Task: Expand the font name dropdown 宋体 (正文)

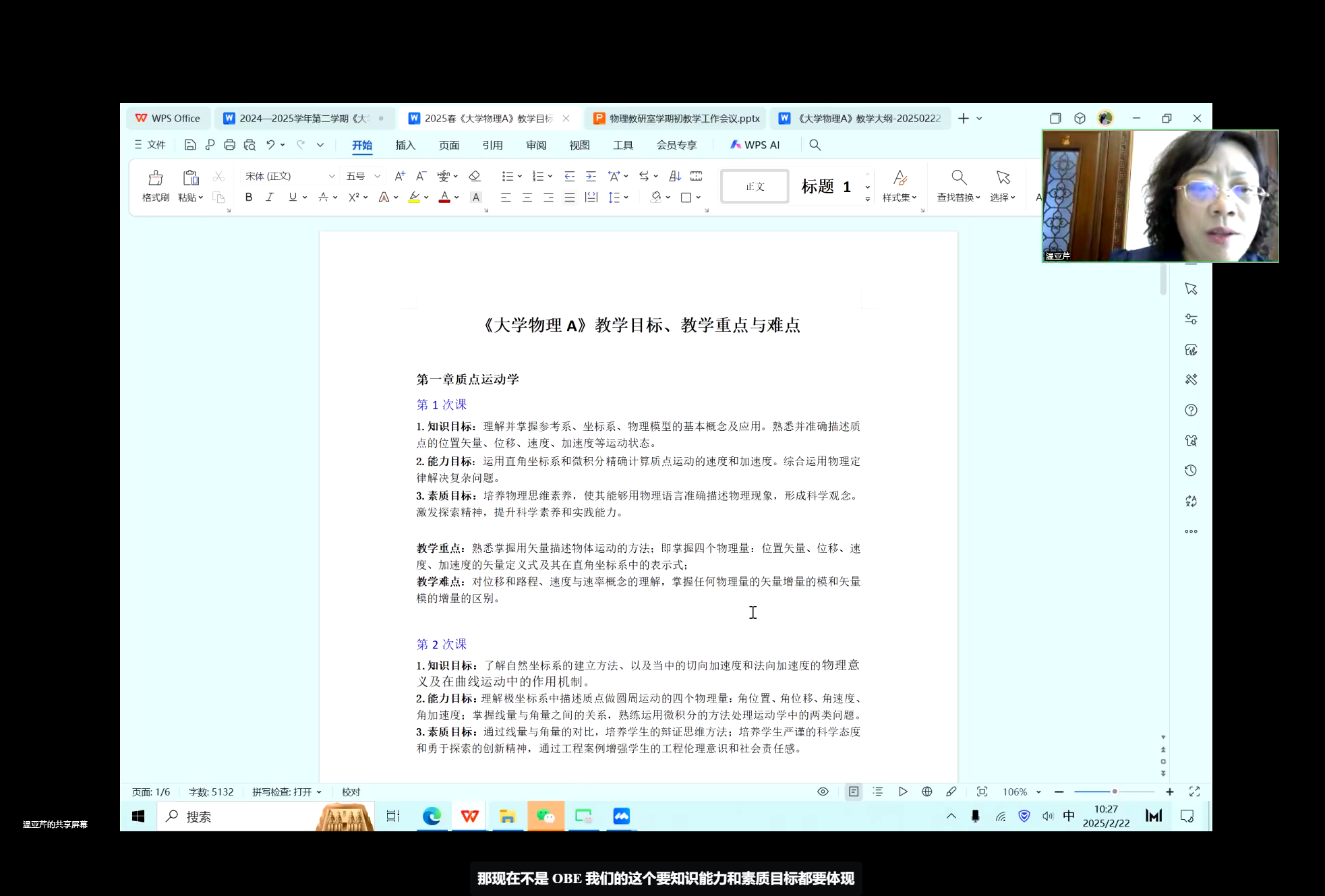Action: [331, 176]
